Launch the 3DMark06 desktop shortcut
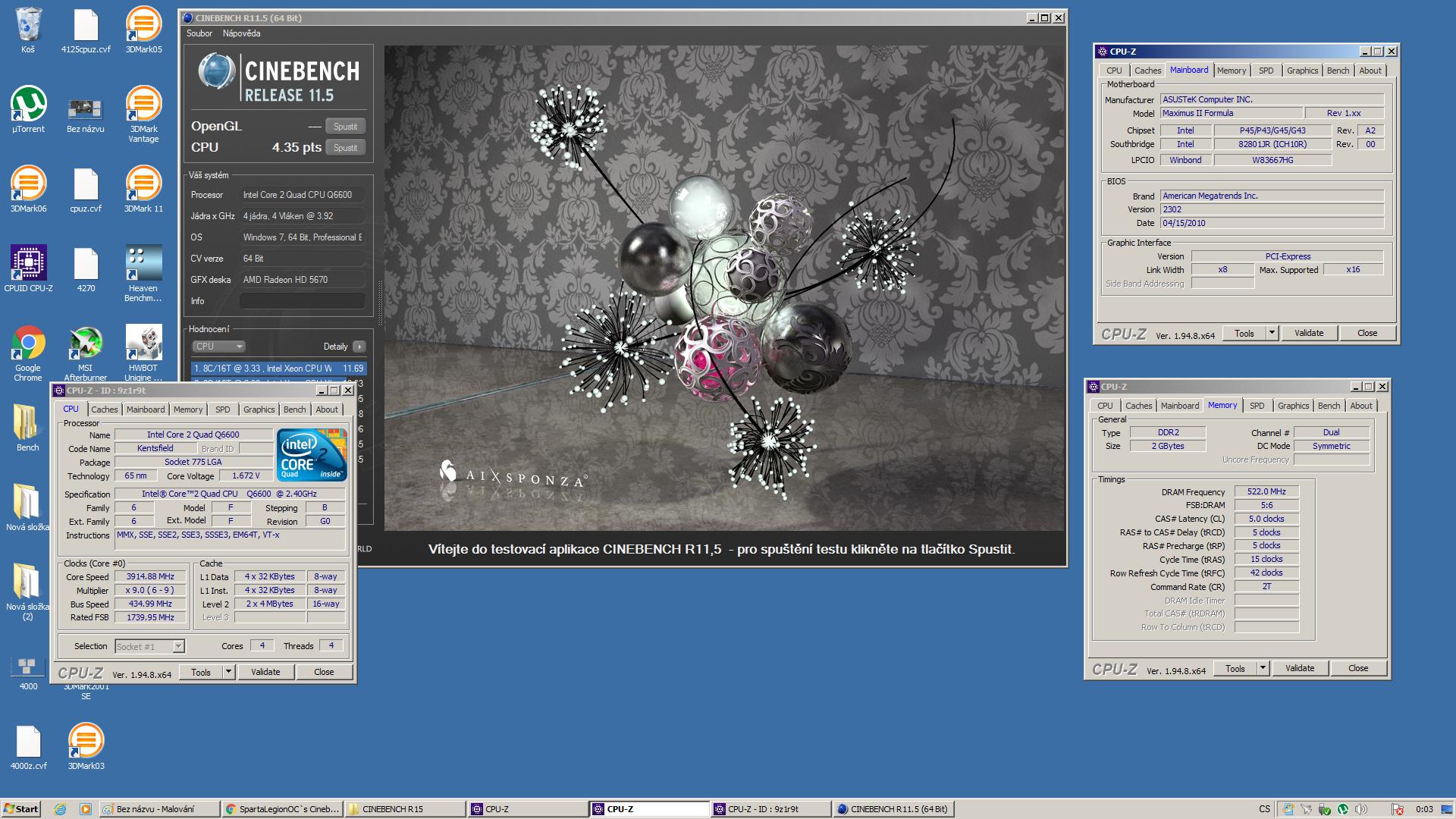The width and height of the screenshot is (1456, 819). coord(28,190)
